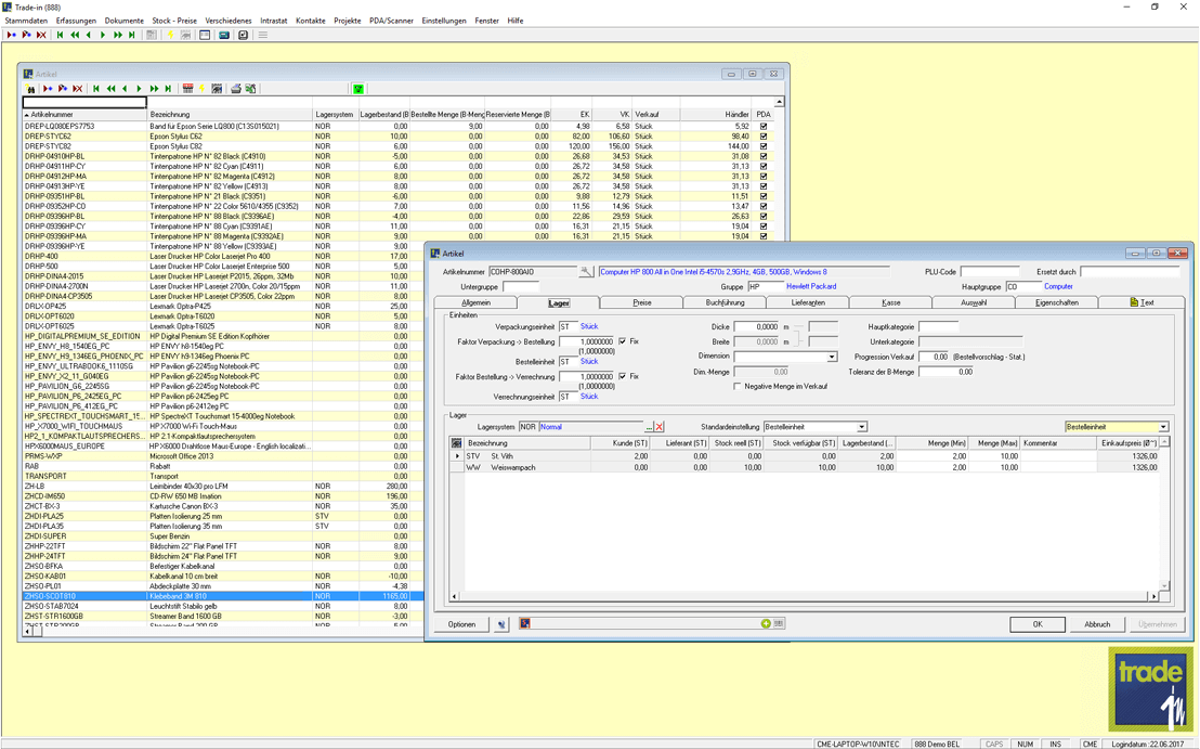Click the search icon beside Artikelnummer field
Screen dimensions: 1200x749
(x=586, y=271)
